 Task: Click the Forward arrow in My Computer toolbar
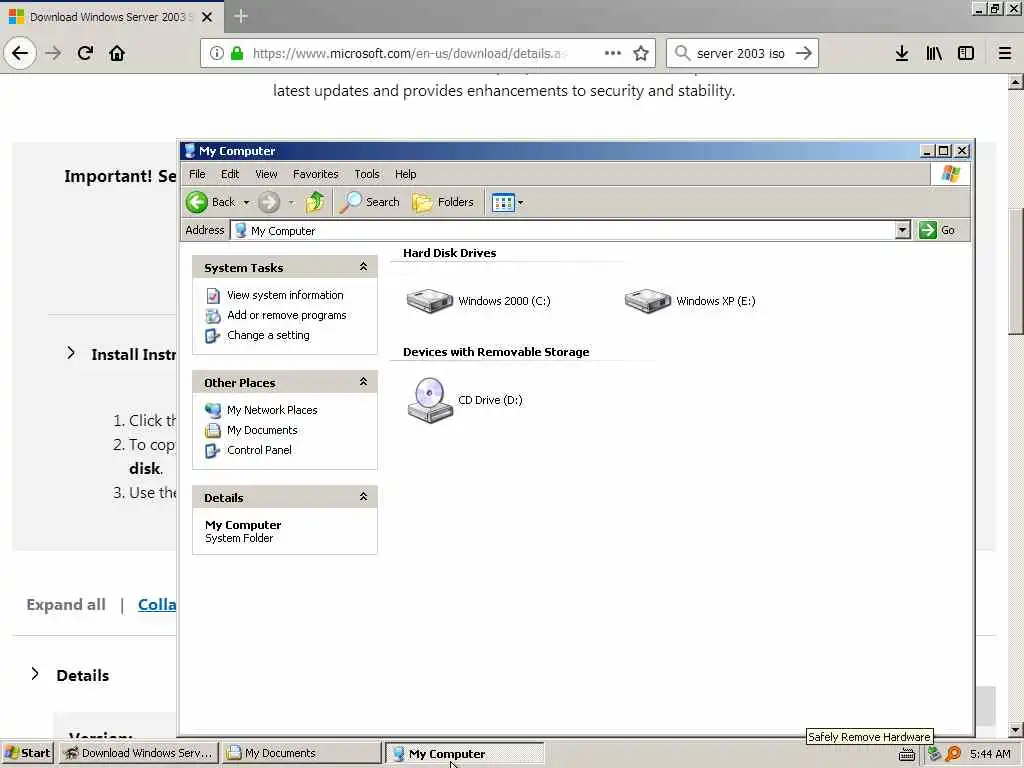(x=268, y=202)
